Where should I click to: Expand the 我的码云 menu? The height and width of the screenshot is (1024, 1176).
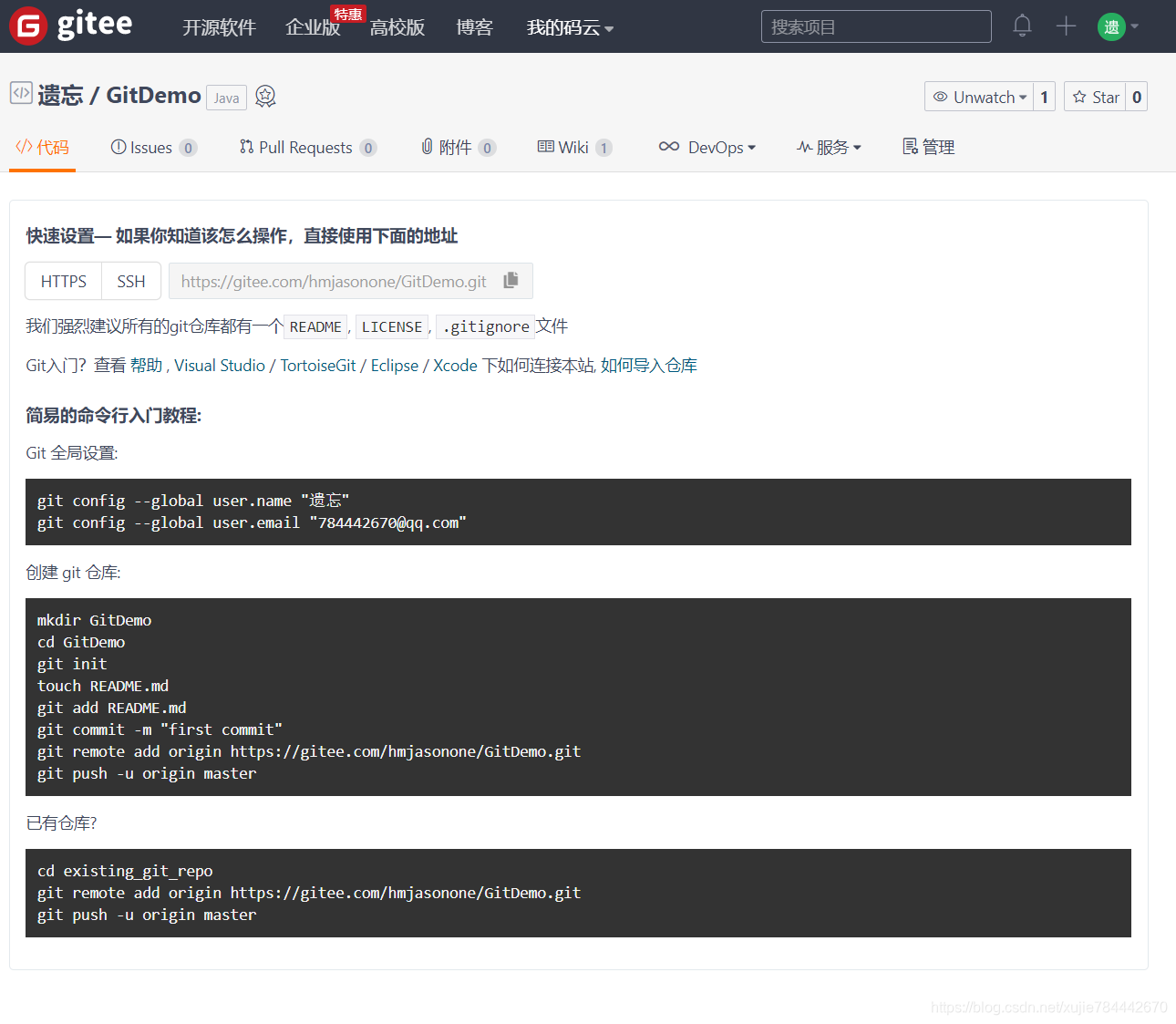click(x=570, y=28)
